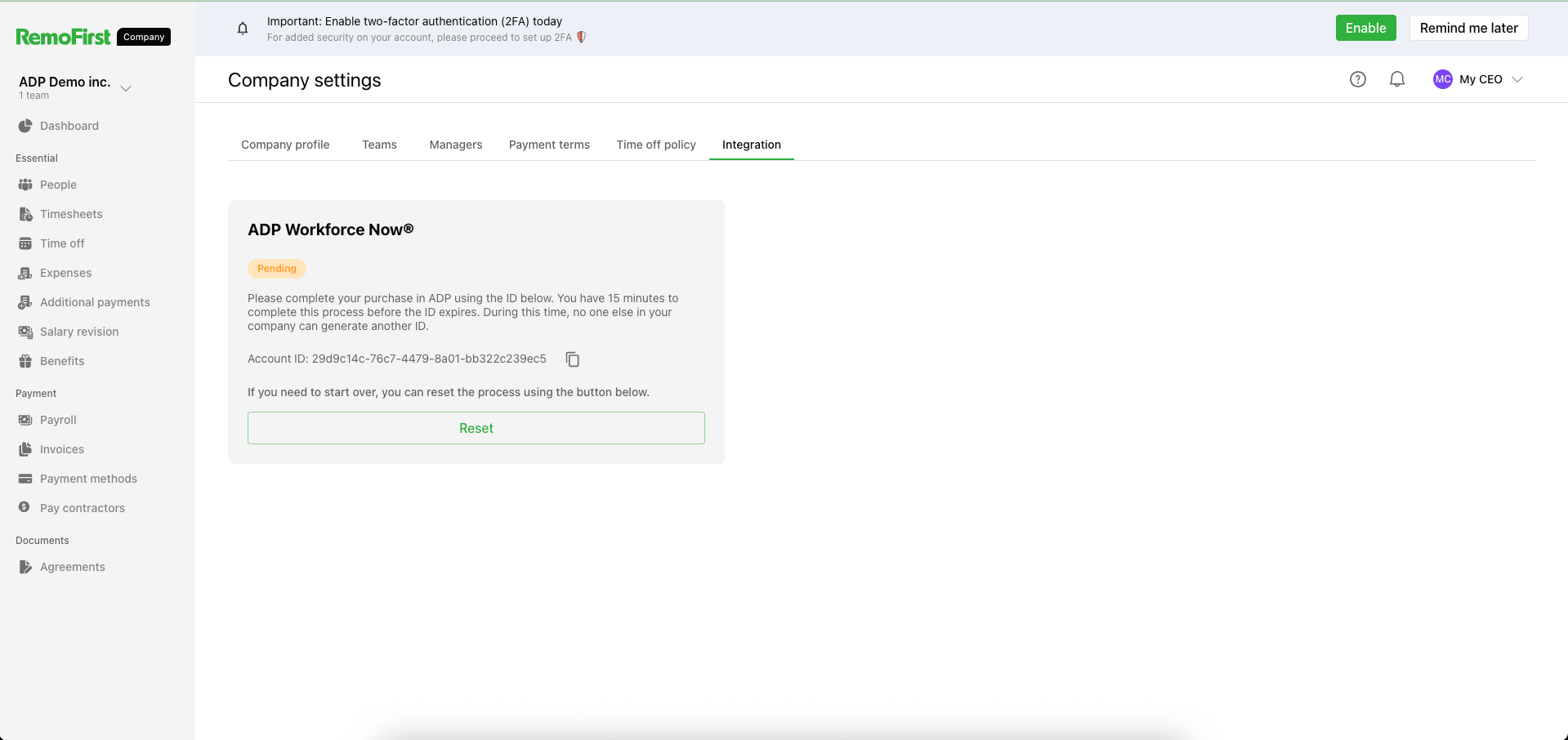Click the ADP Workforce Now® heading
Image resolution: width=1568 pixels, height=740 pixels.
point(331,230)
